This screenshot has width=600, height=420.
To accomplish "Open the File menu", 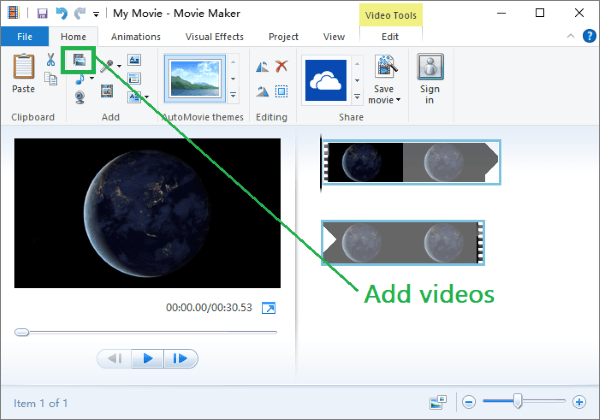I will point(25,37).
